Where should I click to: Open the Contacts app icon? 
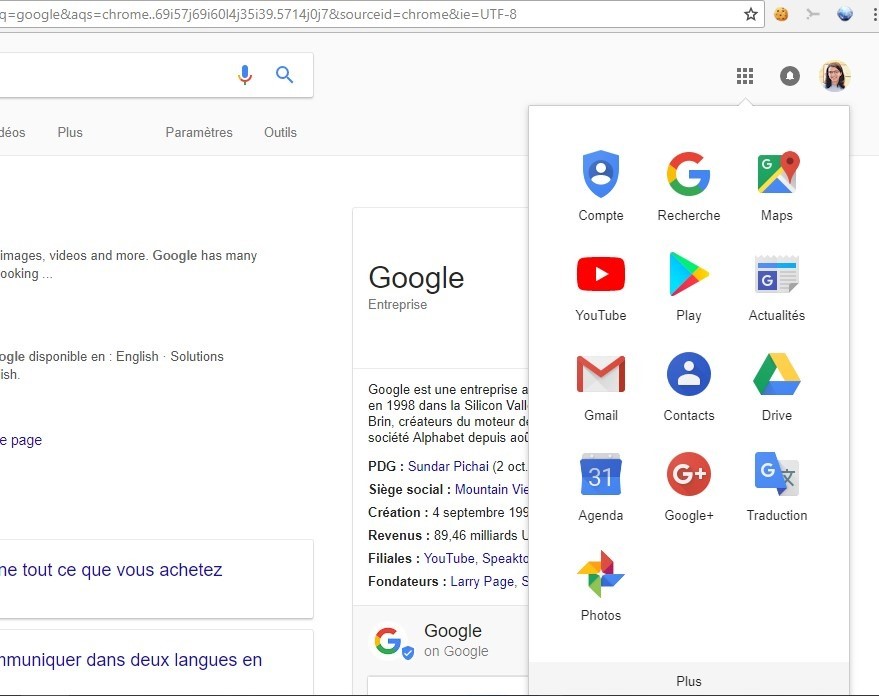[688, 375]
